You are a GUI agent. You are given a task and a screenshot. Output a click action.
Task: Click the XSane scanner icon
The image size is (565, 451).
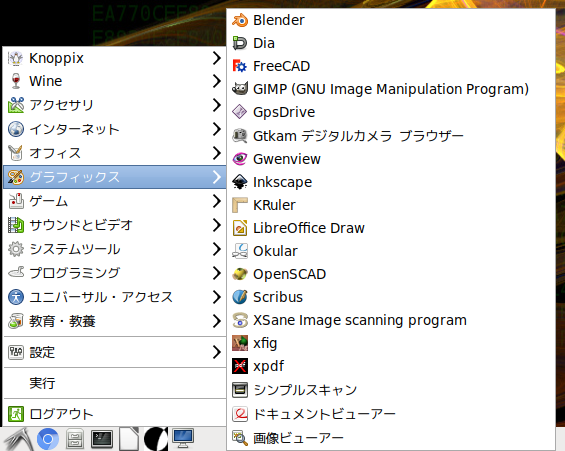(x=240, y=320)
